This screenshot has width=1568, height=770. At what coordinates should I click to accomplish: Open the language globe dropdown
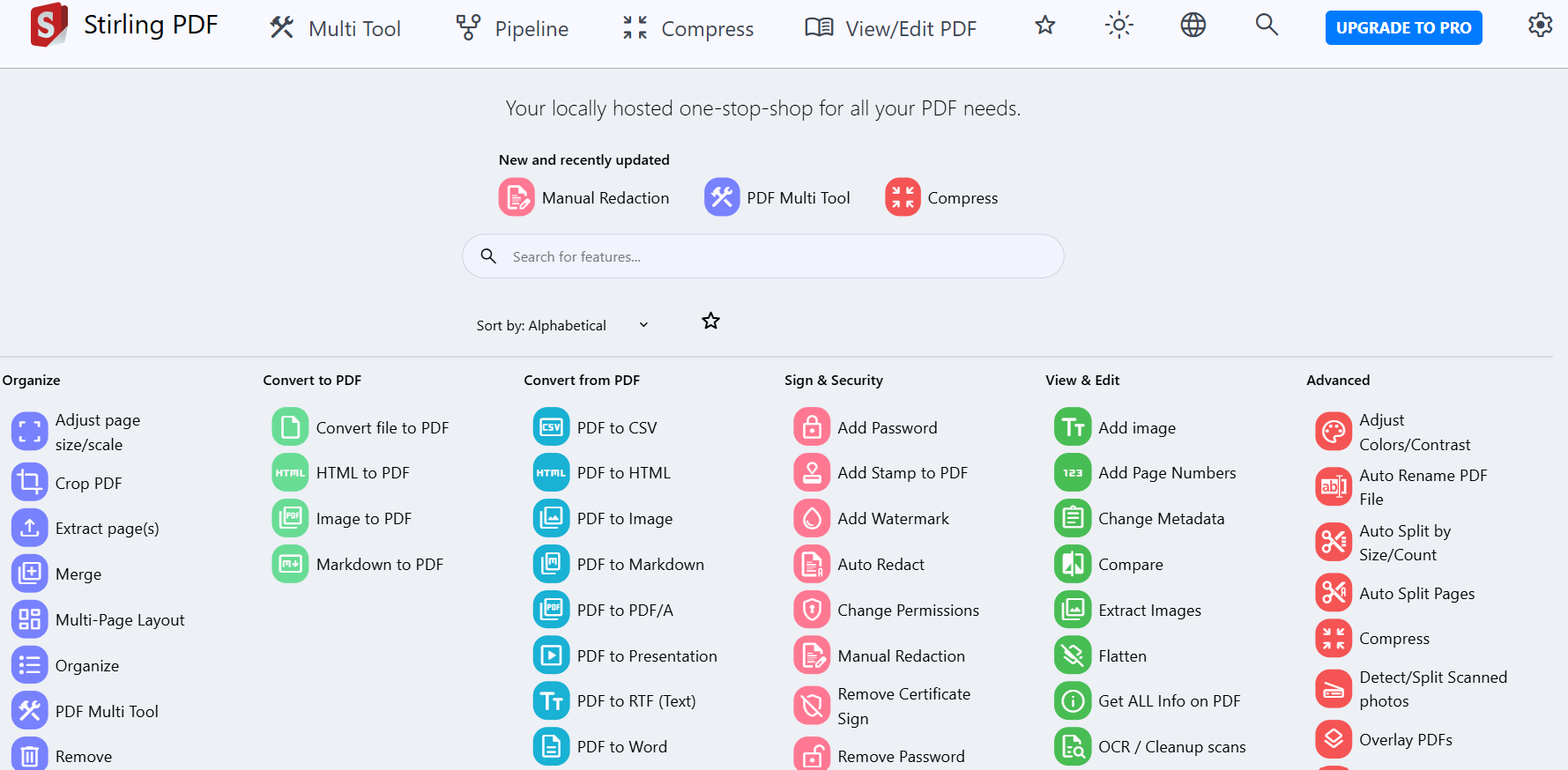[1193, 26]
